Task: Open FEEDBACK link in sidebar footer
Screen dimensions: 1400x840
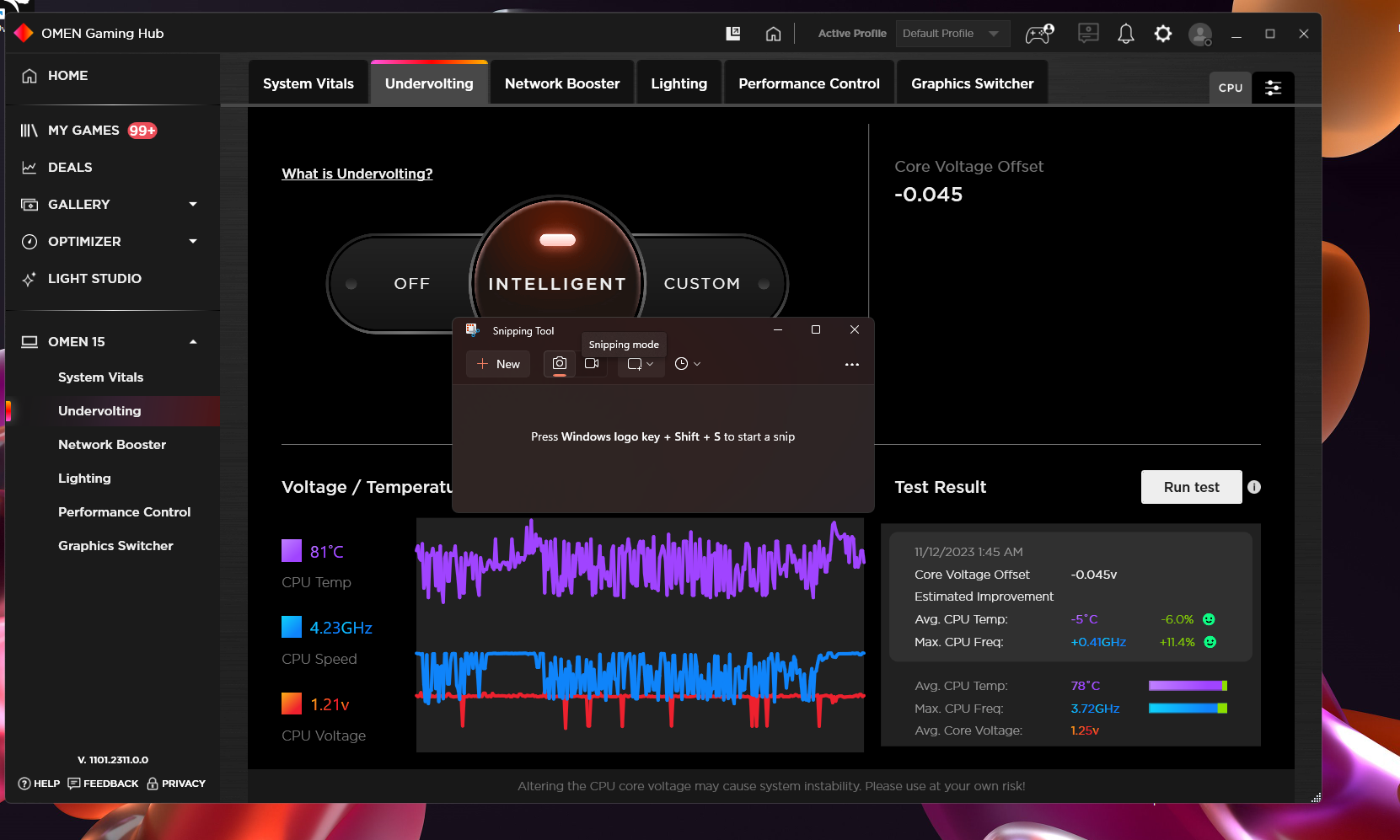Action: click(x=110, y=784)
